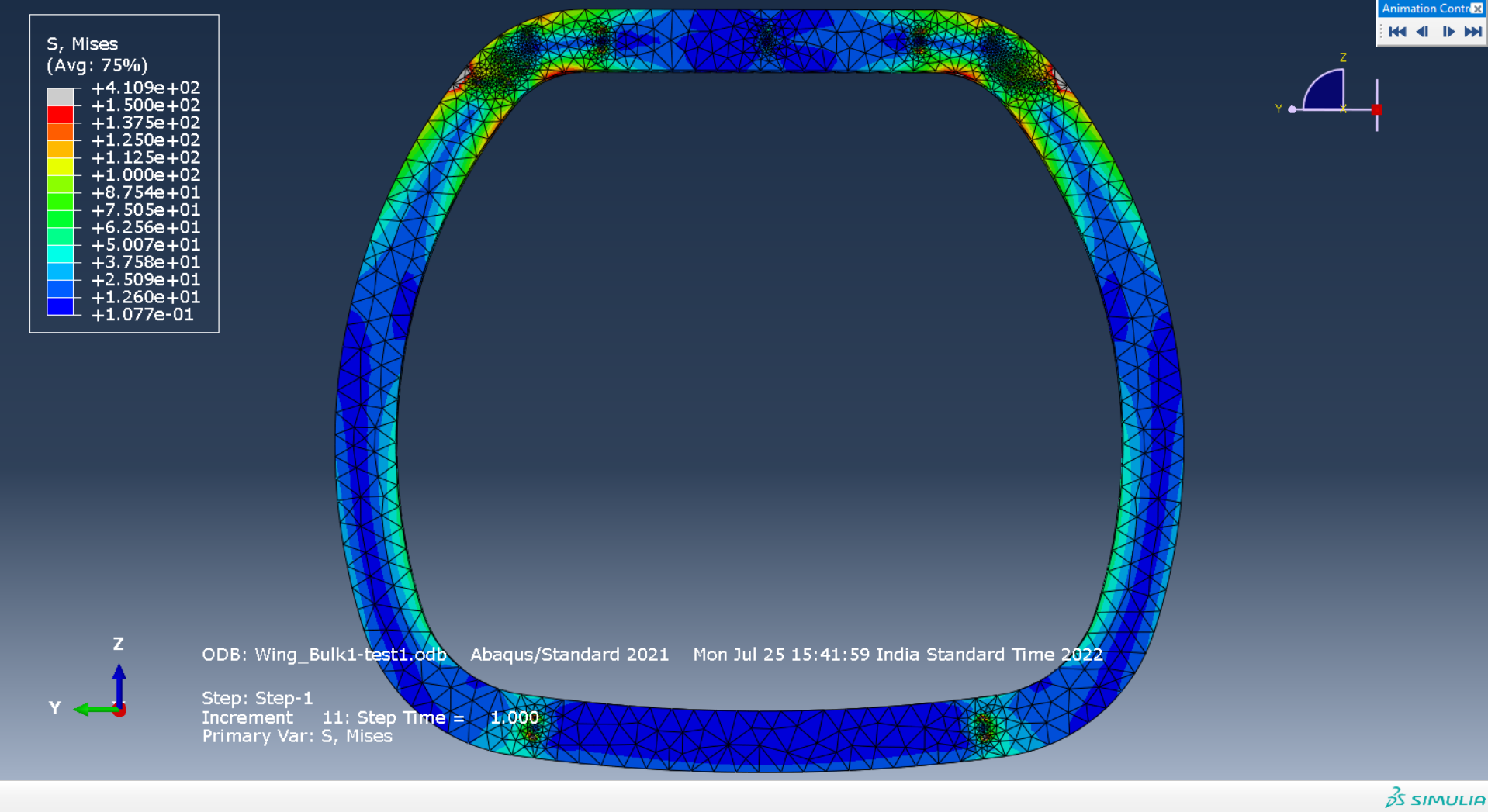Click the S, Mises legend title
Viewport: 1488px width, 812px height.
tap(82, 44)
